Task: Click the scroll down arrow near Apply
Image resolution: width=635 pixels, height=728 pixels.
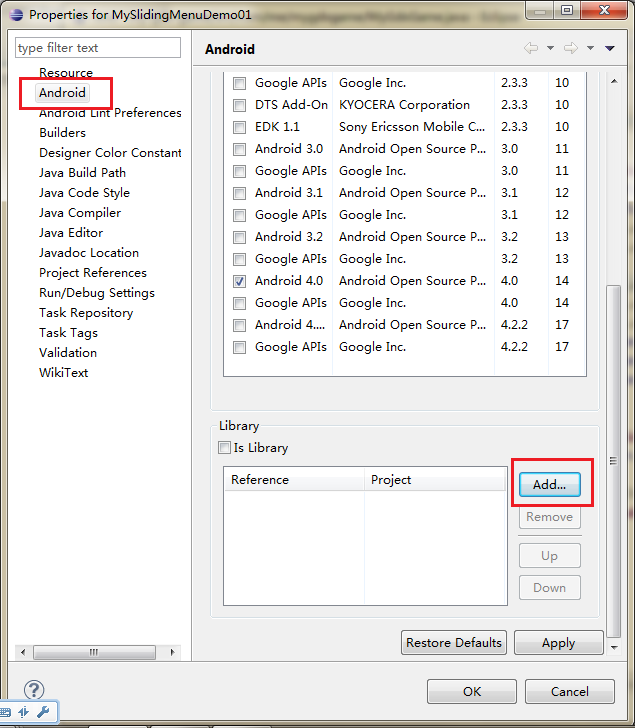Action: pyautogui.click(x=614, y=647)
